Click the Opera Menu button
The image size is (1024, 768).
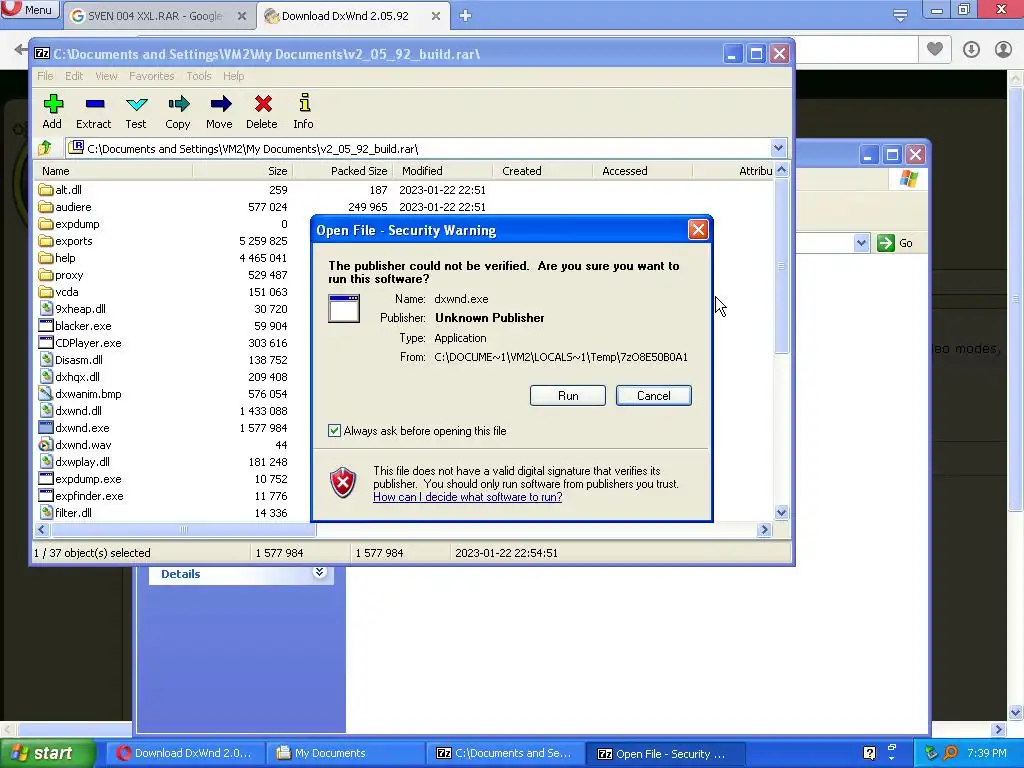point(29,9)
